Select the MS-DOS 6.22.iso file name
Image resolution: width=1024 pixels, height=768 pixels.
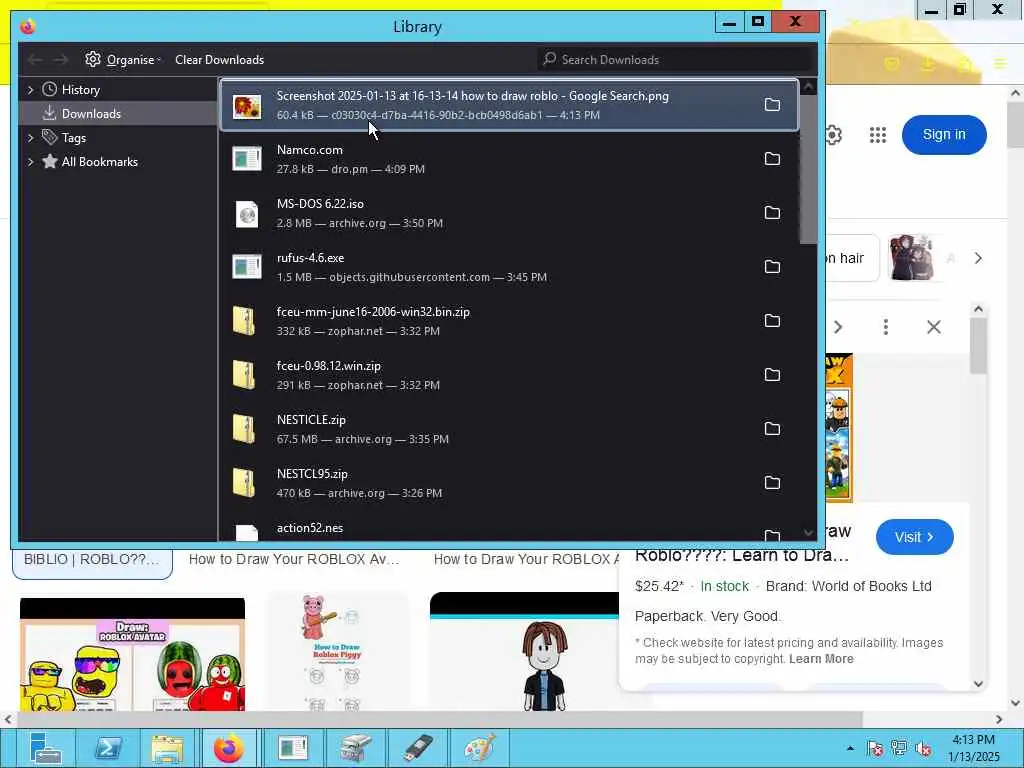pyautogui.click(x=320, y=204)
